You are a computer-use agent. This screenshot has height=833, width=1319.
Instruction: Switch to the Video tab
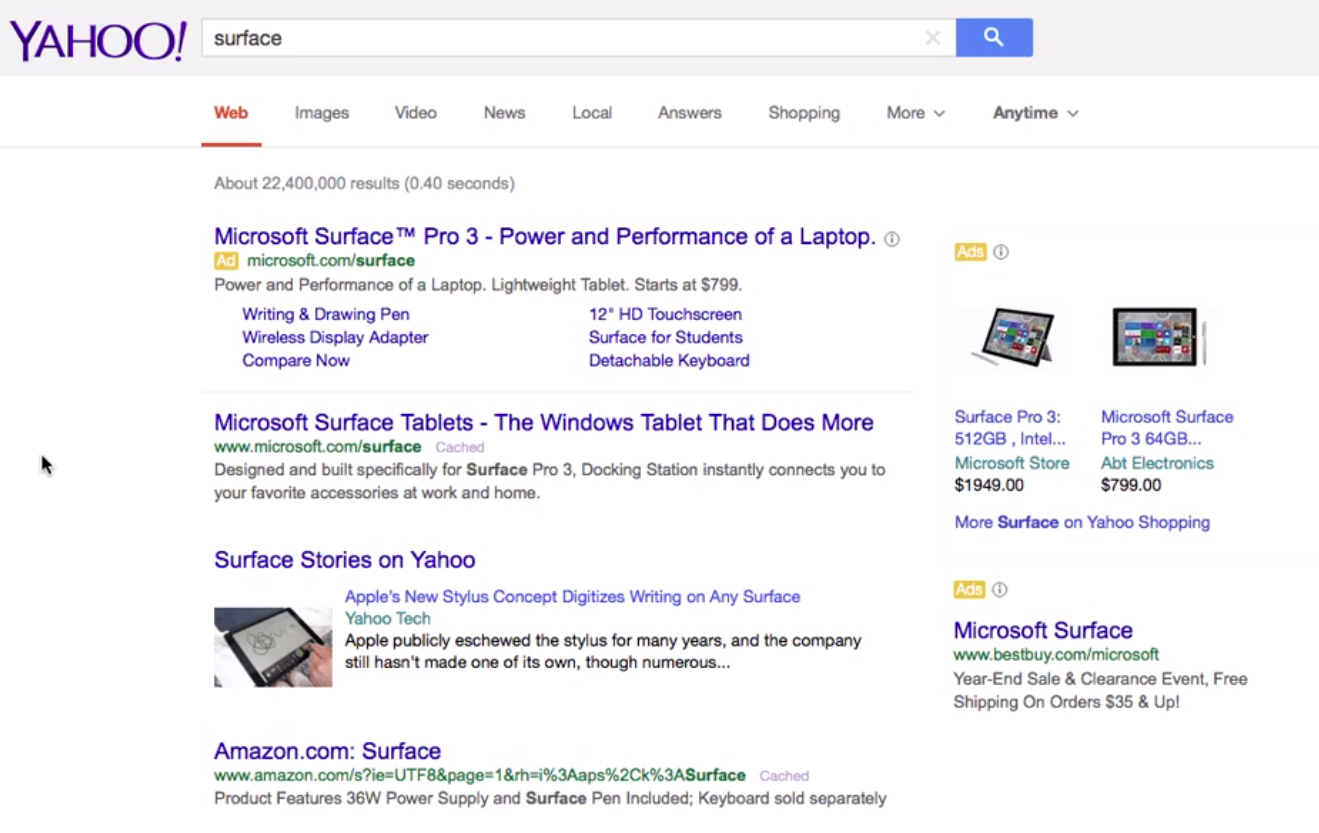416,113
